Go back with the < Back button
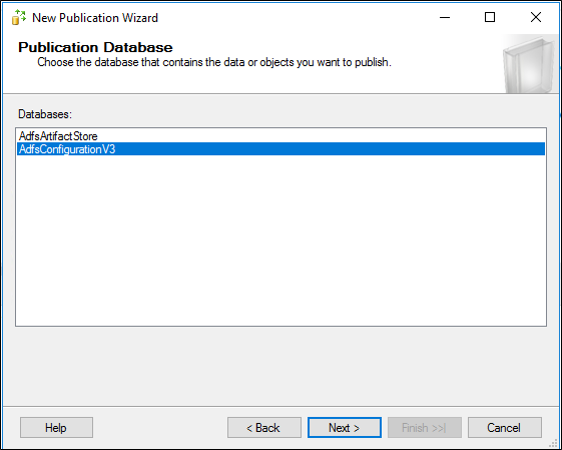562x450 pixels. [264, 427]
